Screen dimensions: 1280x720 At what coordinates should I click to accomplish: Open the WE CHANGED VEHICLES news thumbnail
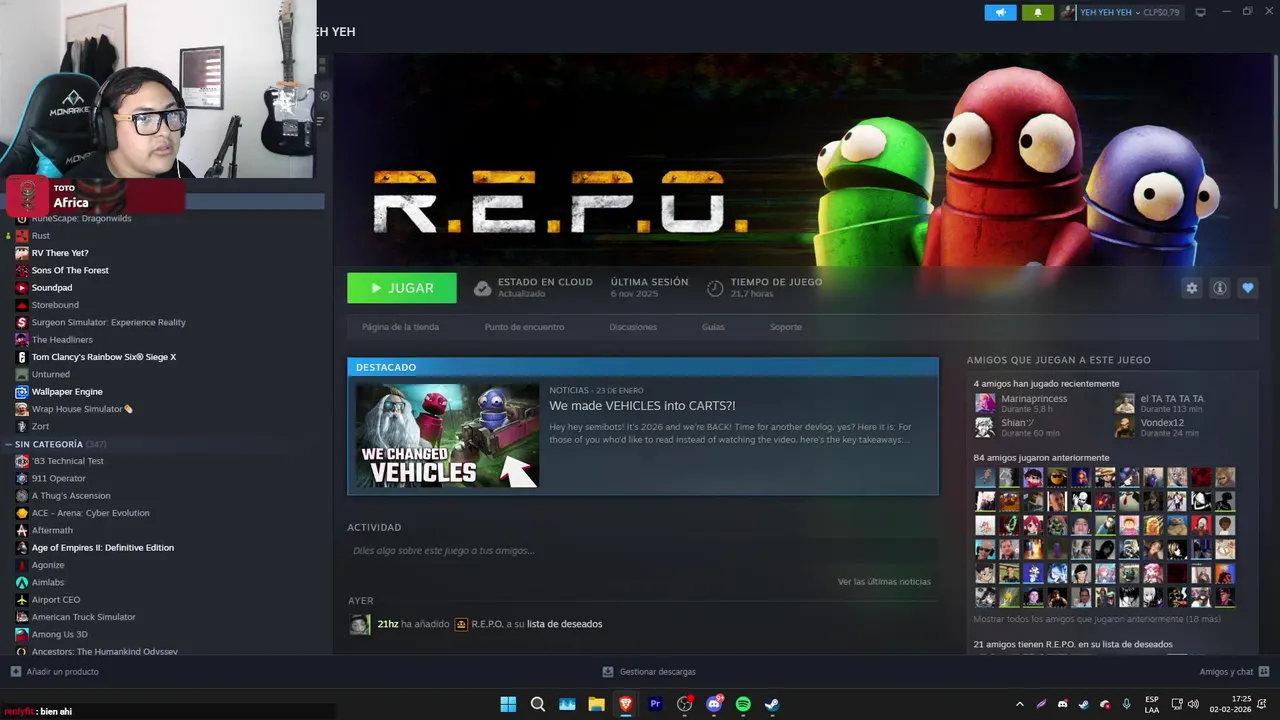(447, 436)
